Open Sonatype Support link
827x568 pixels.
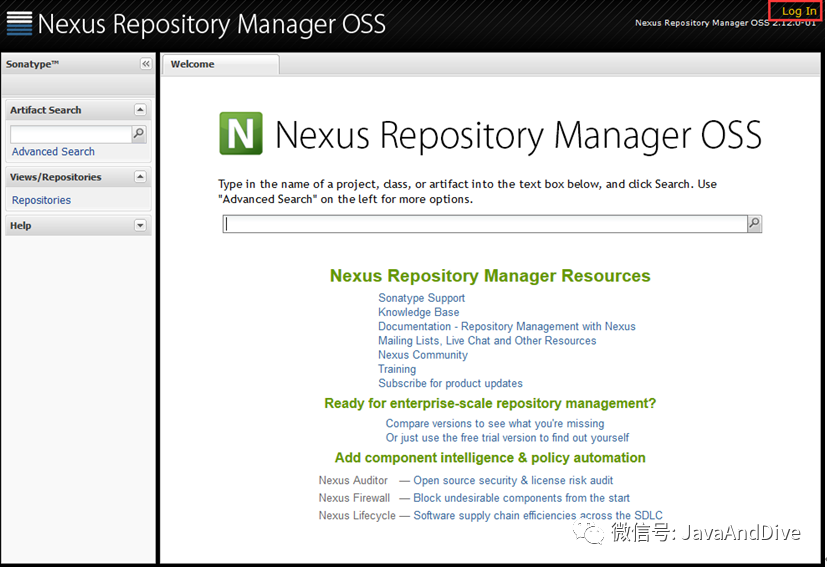click(x=421, y=298)
